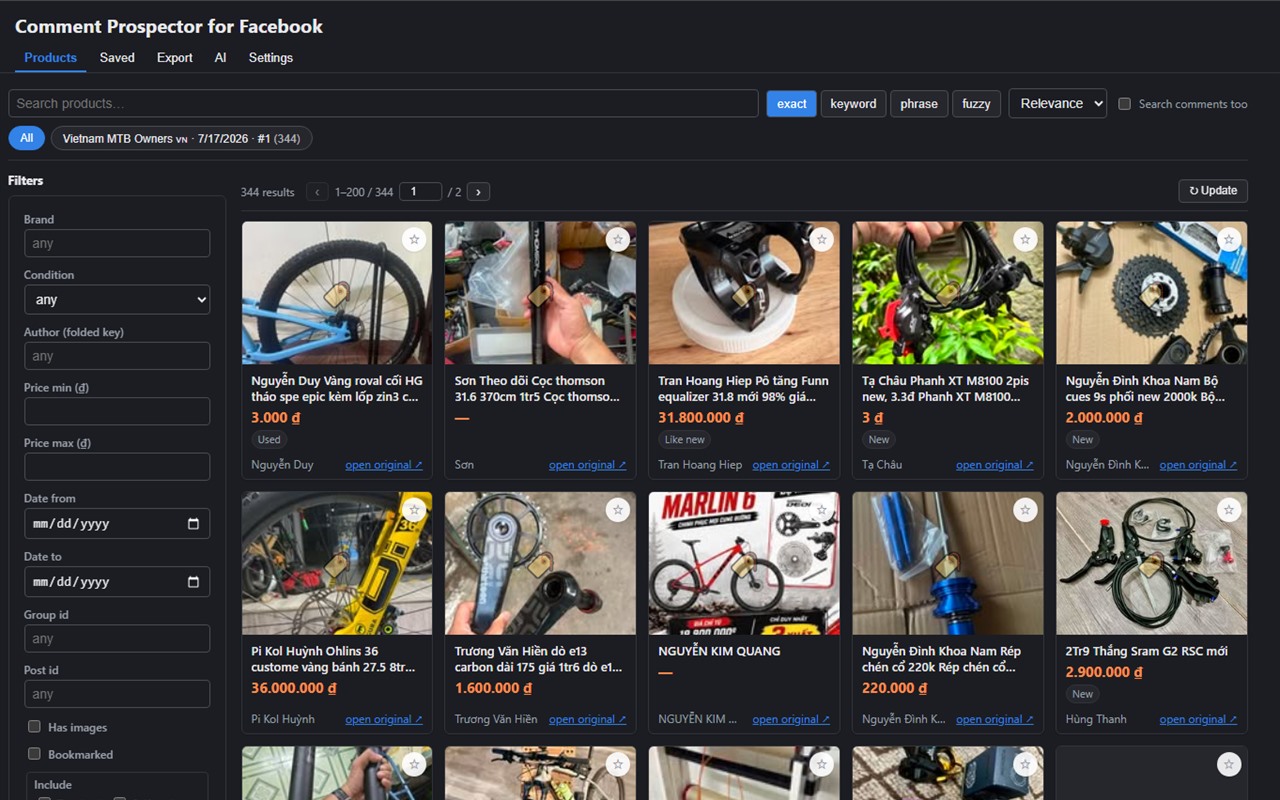Click price tag icon on Nguyễn Duy Vàng image
The height and width of the screenshot is (800, 1280).
click(336, 294)
